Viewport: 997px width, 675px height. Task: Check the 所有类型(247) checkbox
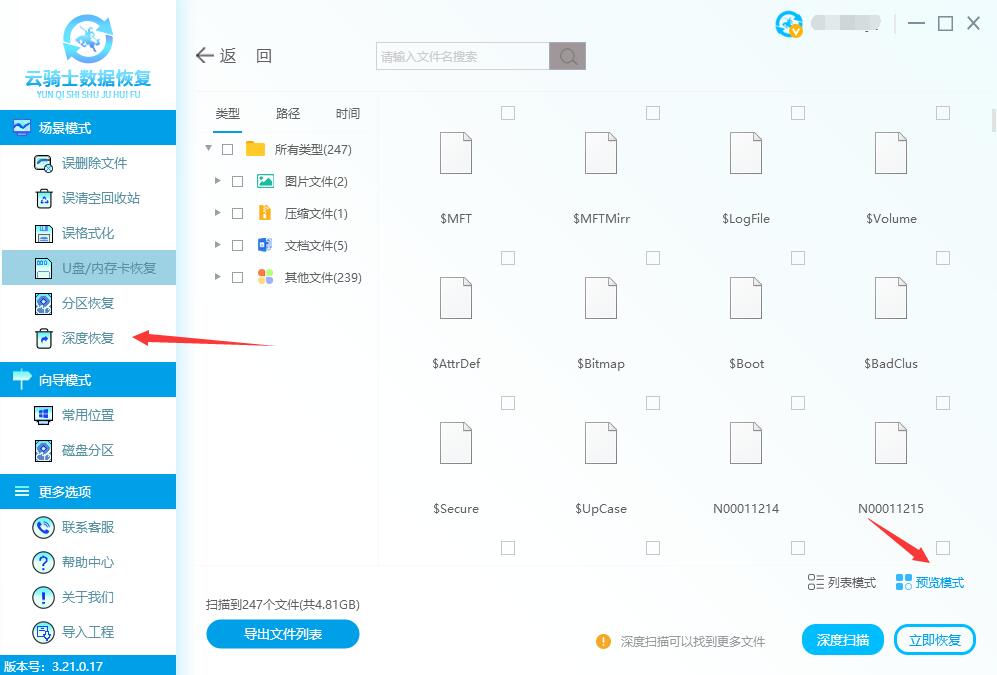(228, 149)
